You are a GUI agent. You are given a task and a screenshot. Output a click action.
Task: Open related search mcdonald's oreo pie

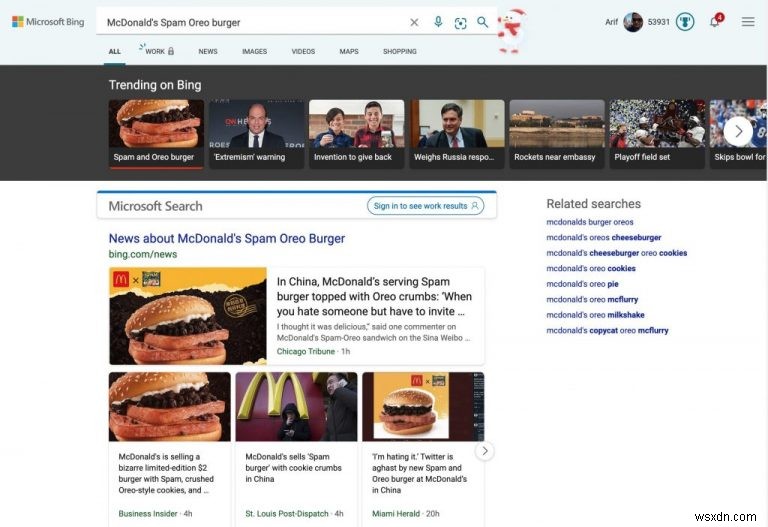pos(582,284)
